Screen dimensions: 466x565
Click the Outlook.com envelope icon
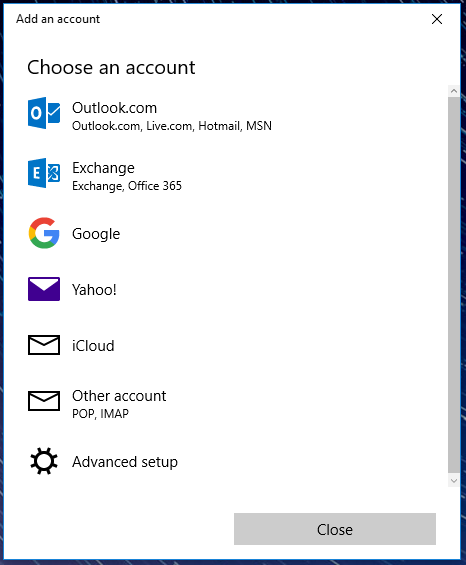pyautogui.click(x=44, y=113)
